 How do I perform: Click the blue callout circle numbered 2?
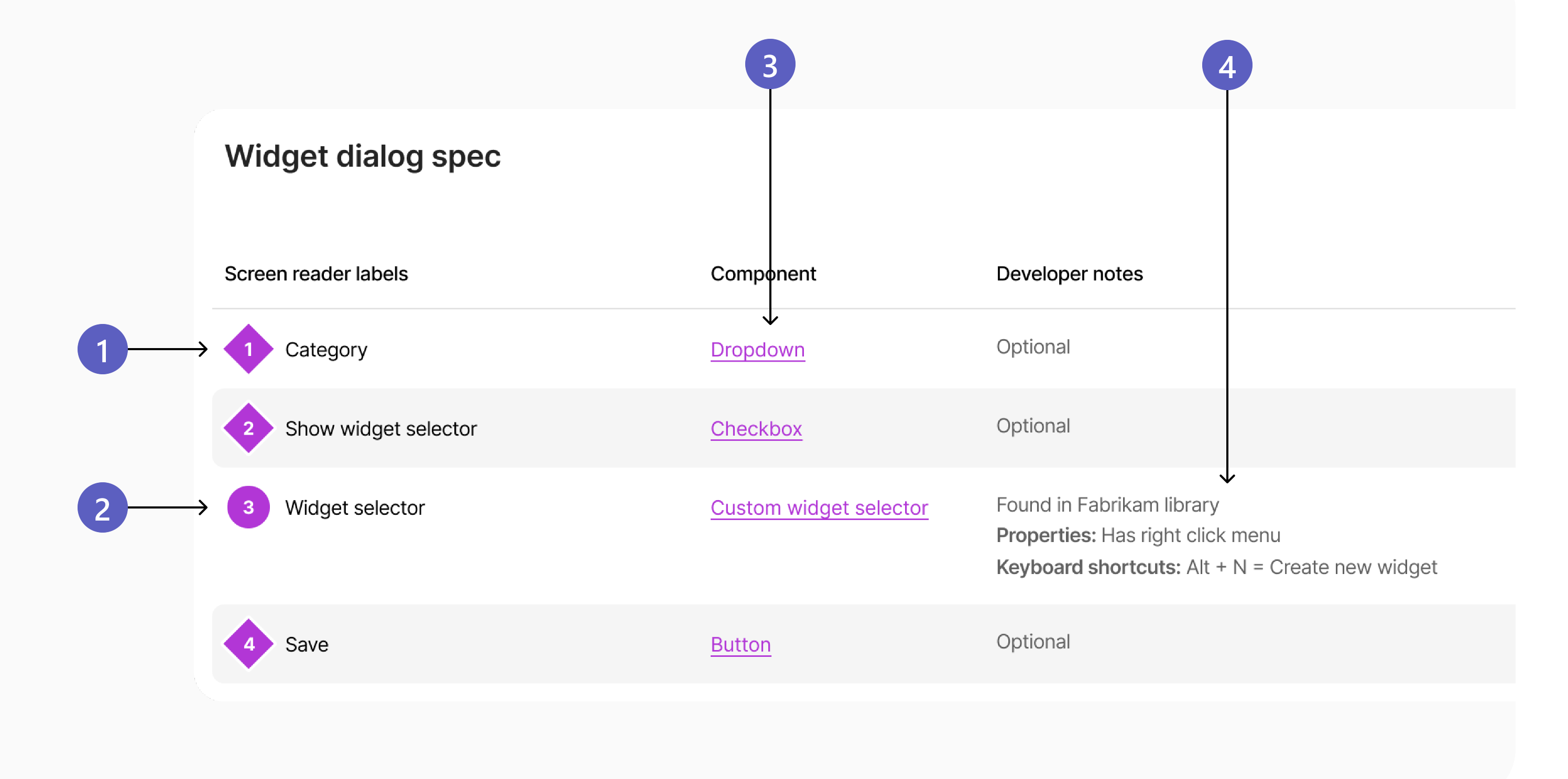(102, 508)
